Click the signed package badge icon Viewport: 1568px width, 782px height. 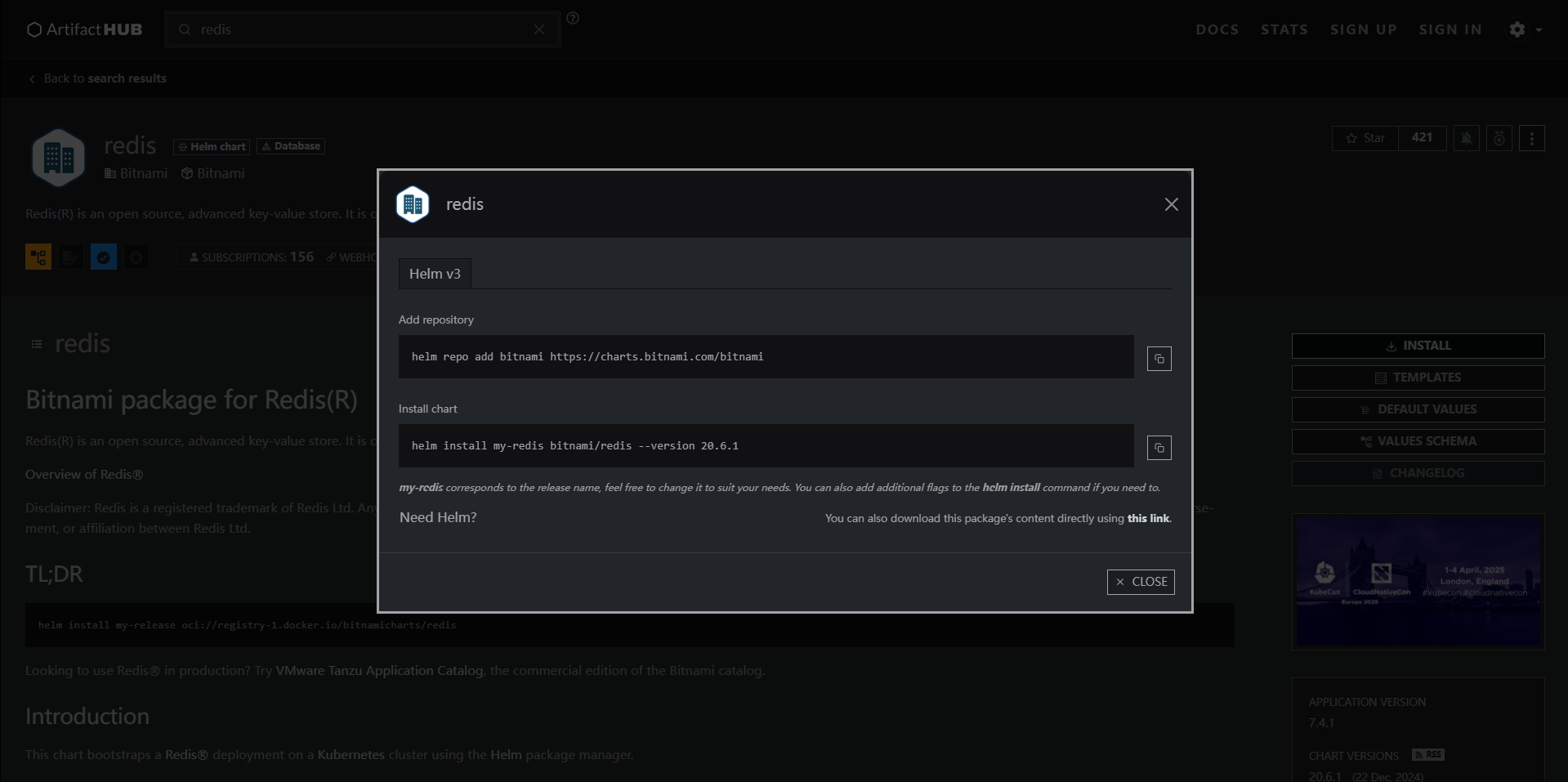click(71, 257)
